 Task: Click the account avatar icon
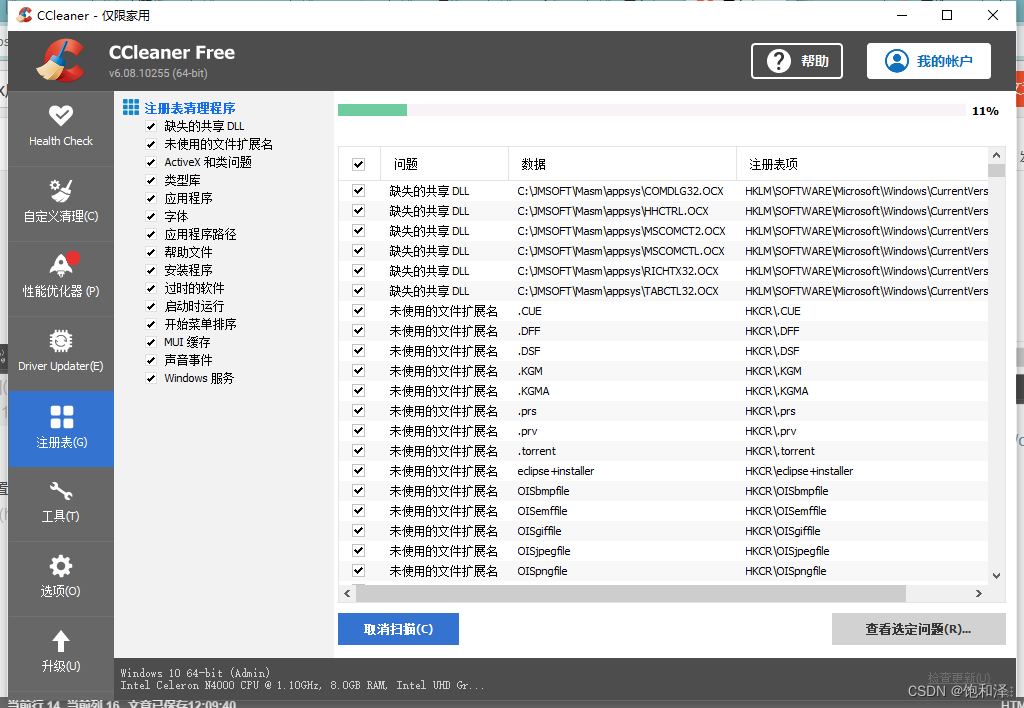click(x=897, y=61)
